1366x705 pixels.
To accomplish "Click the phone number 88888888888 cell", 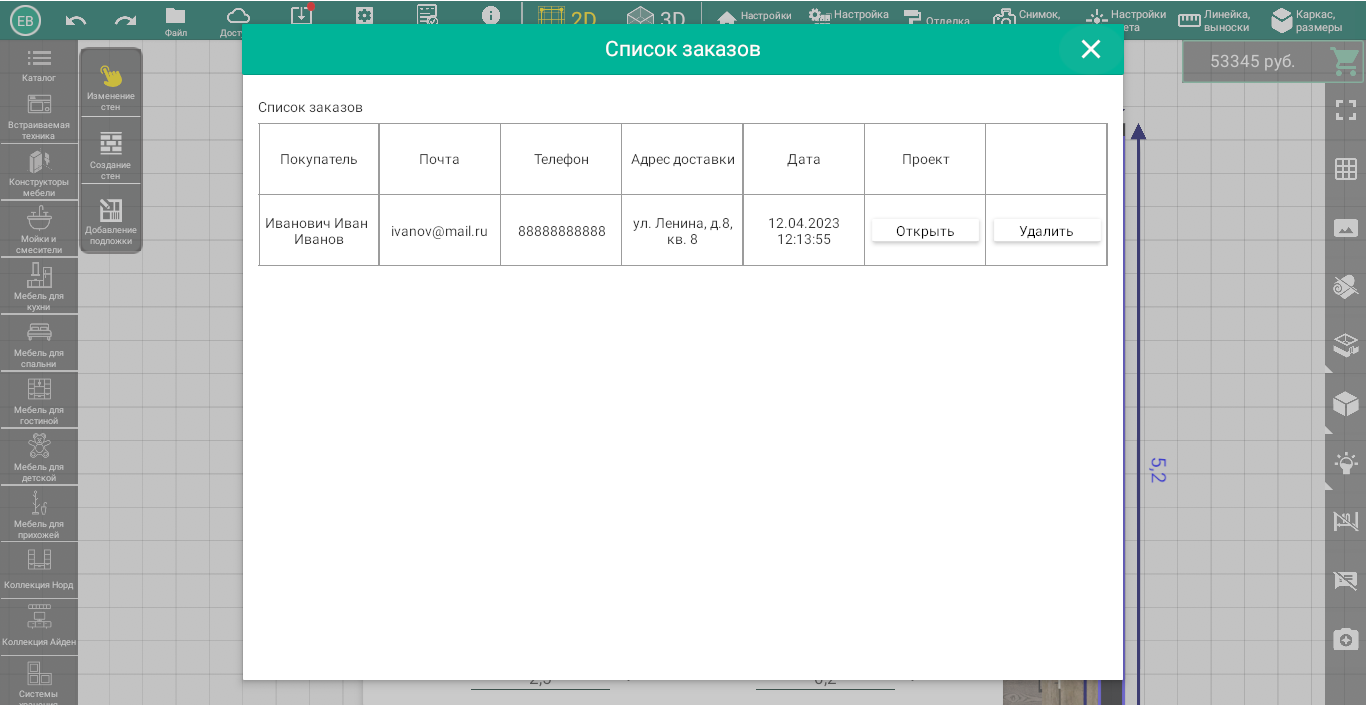I will 562,231.
